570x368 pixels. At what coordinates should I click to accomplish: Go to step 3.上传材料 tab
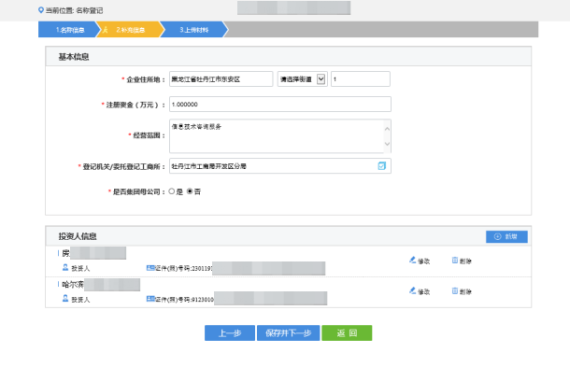tap(194, 29)
